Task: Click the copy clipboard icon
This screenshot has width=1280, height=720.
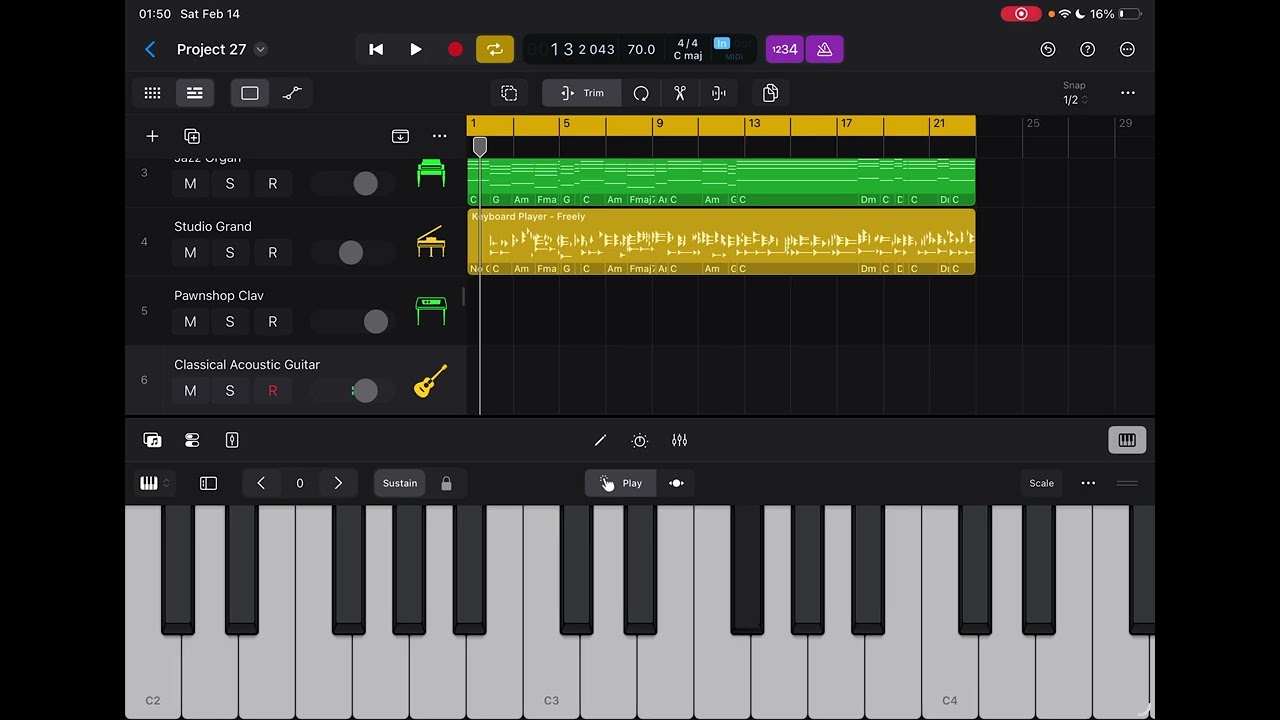Action: tap(770, 93)
